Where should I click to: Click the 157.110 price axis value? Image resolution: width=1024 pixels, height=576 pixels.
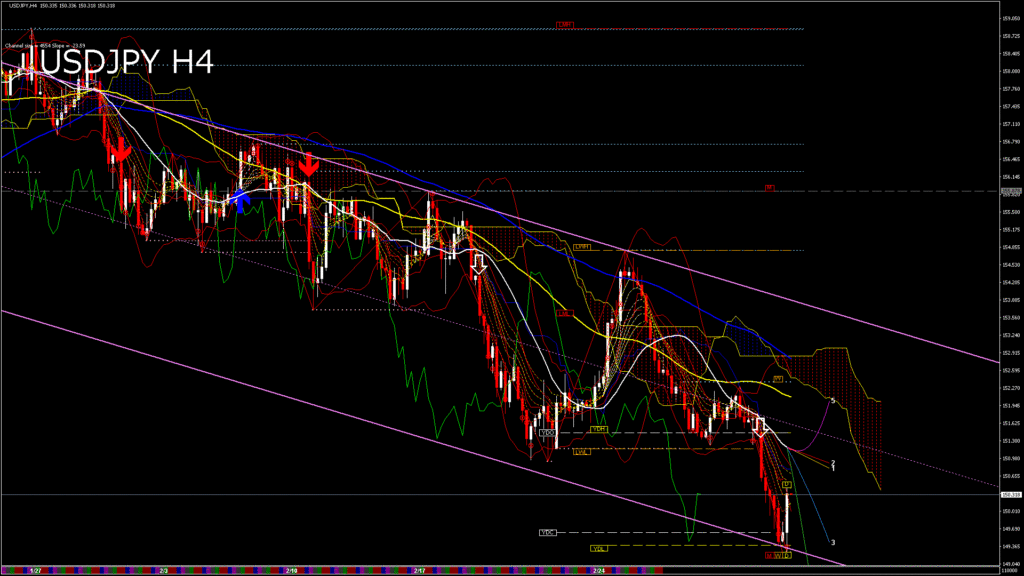[1011, 123]
